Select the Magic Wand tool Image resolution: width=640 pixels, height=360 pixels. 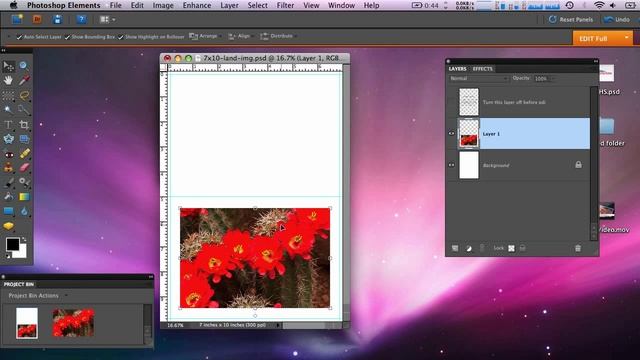pyautogui.click(x=8, y=110)
